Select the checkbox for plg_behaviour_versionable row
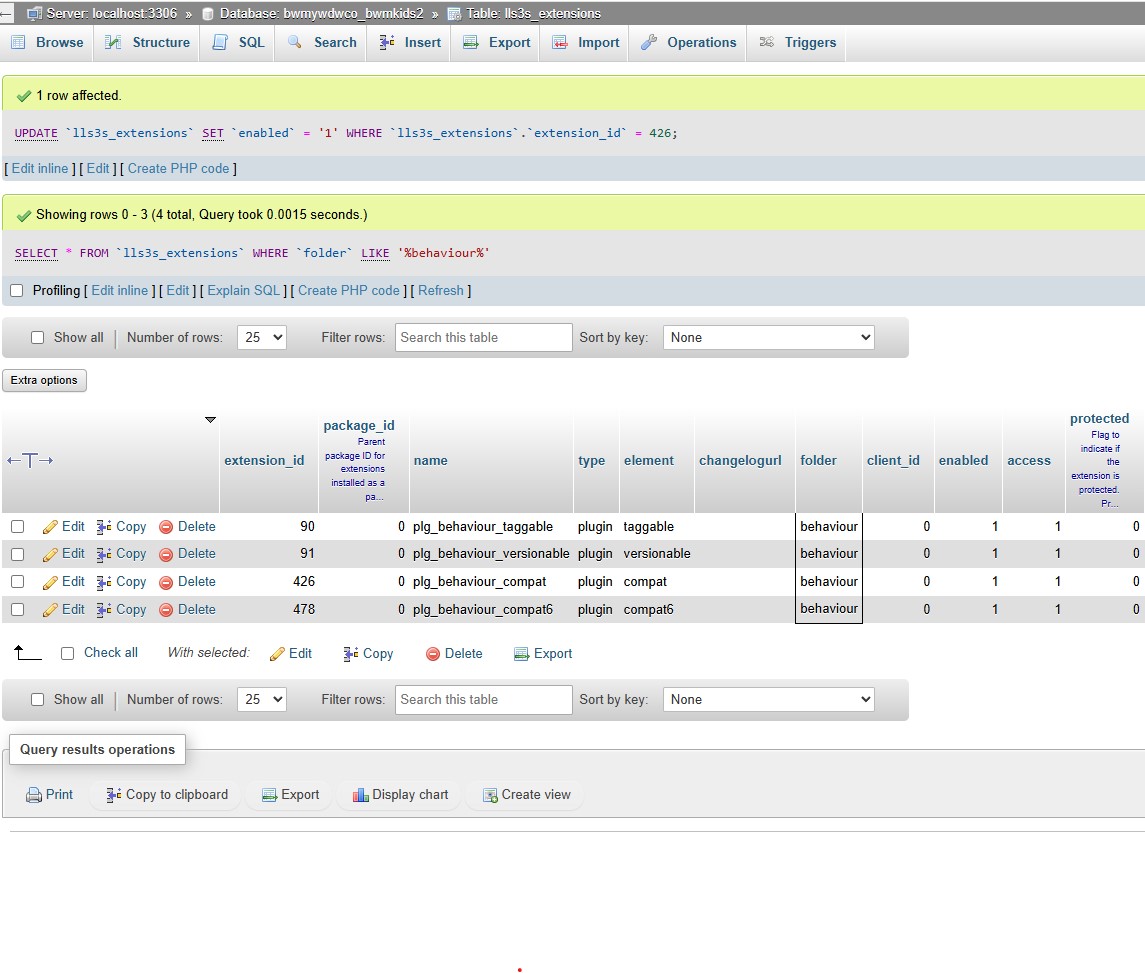The width and height of the screenshot is (1145, 973). pos(17,554)
